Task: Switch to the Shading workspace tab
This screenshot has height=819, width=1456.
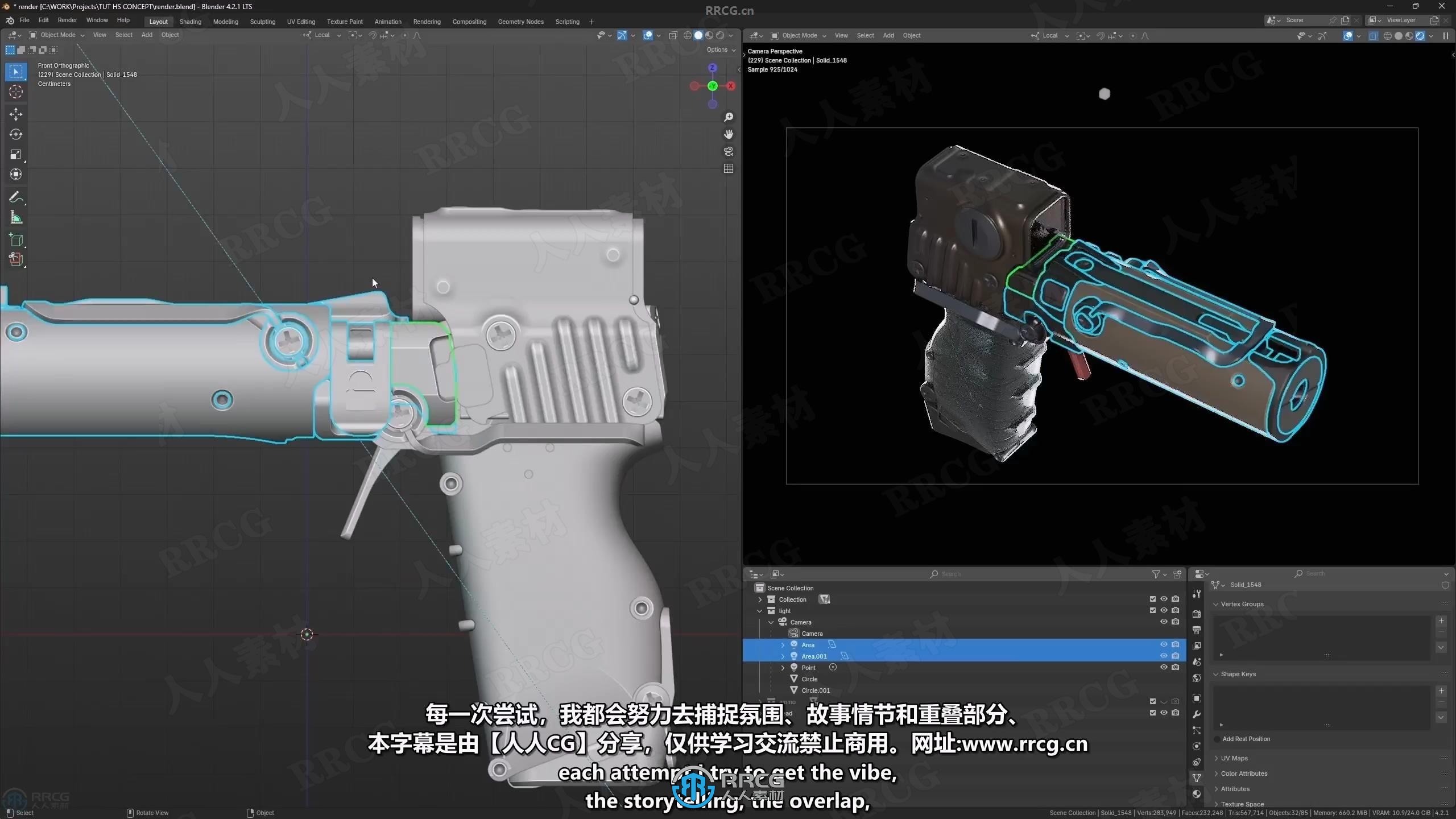Action: pos(191,22)
